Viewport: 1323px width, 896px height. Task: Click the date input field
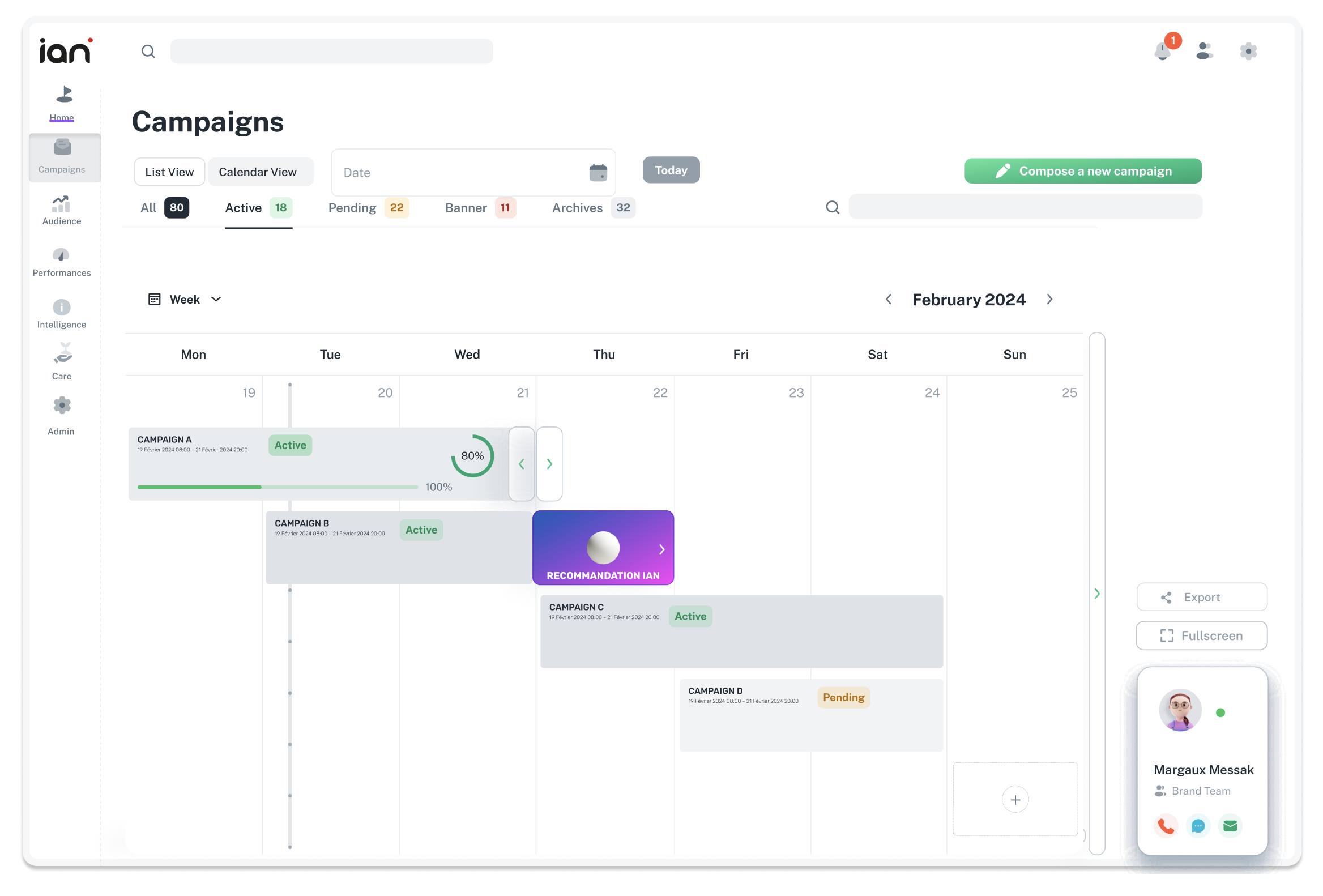473,171
